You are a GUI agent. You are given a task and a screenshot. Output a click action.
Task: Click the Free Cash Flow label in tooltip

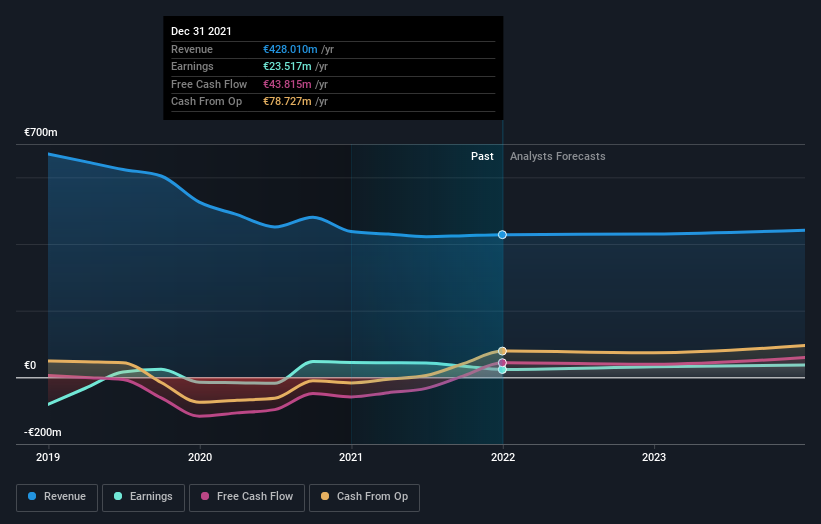(x=209, y=84)
